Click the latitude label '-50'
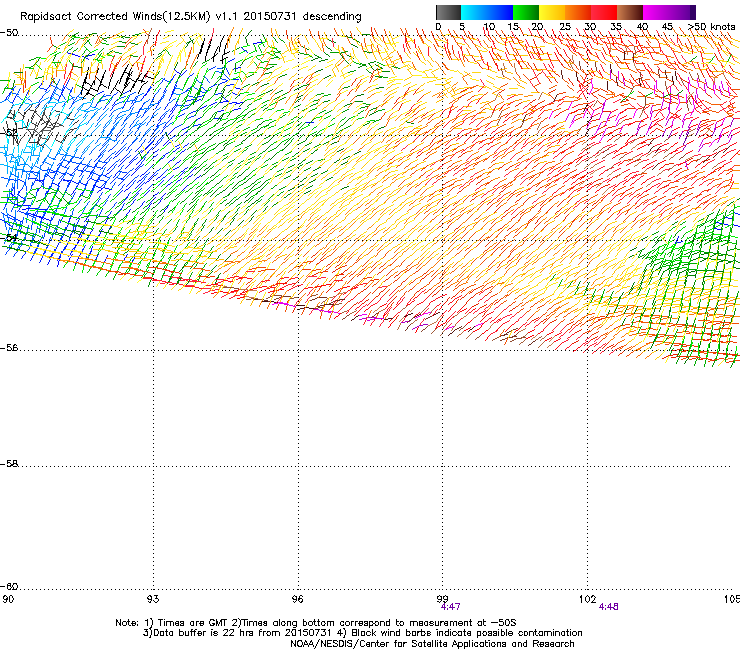The width and height of the screenshot is (740, 650). tap(9, 33)
